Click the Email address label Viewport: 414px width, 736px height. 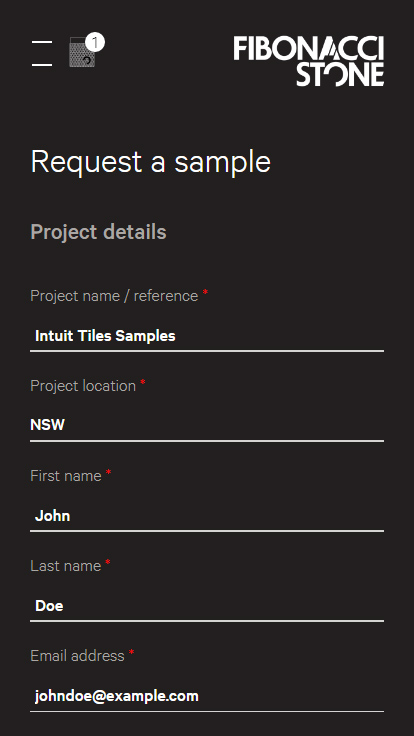click(x=77, y=656)
